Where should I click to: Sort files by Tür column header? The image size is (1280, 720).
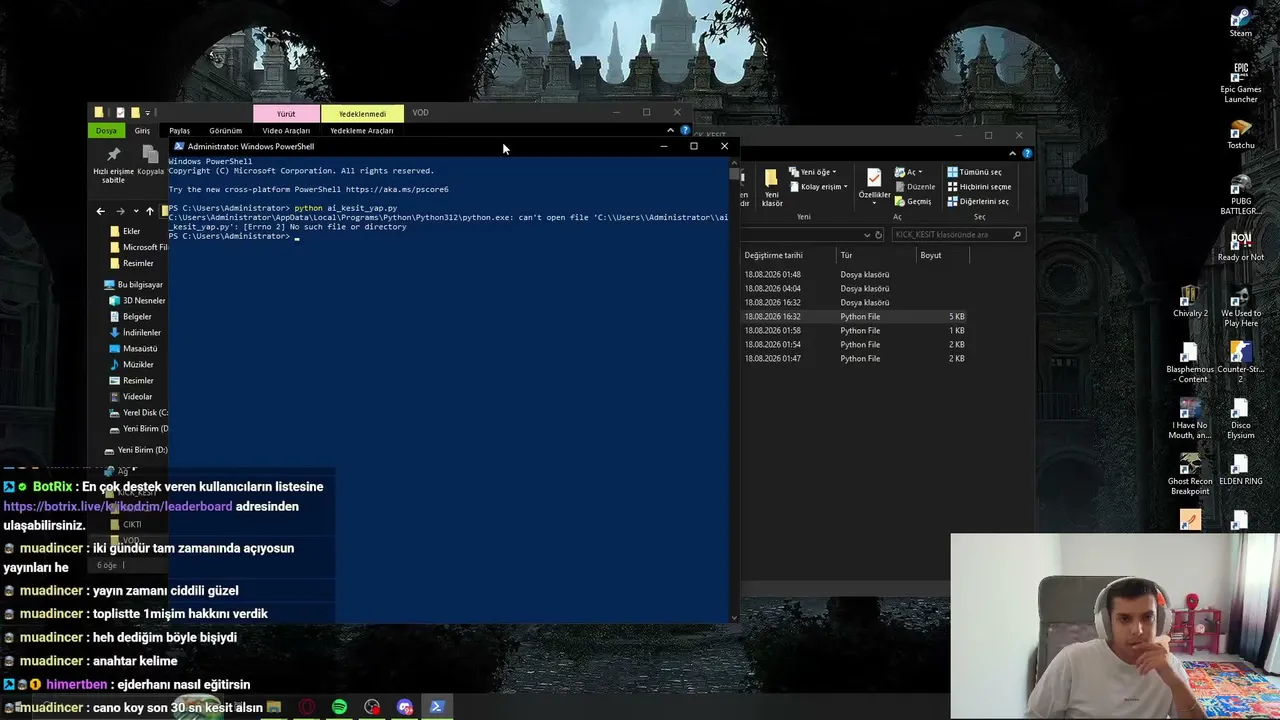[846, 255]
